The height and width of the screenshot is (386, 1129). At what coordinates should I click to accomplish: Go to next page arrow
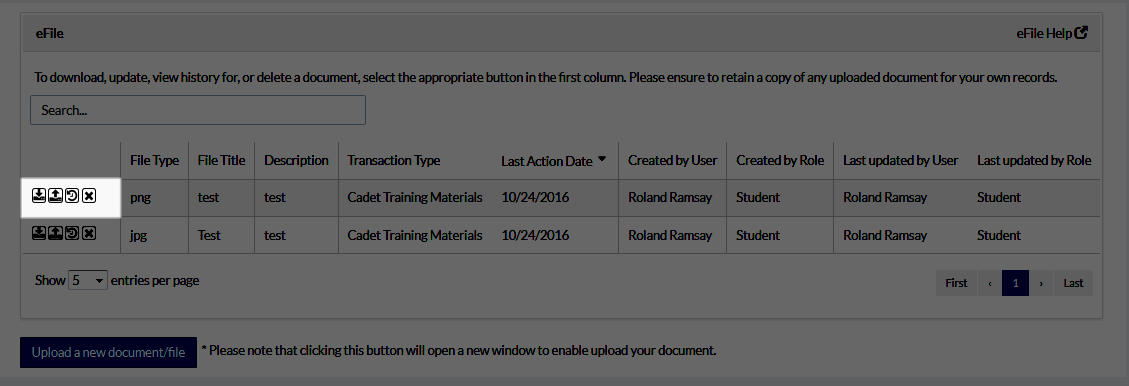[x=1041, y=283]
